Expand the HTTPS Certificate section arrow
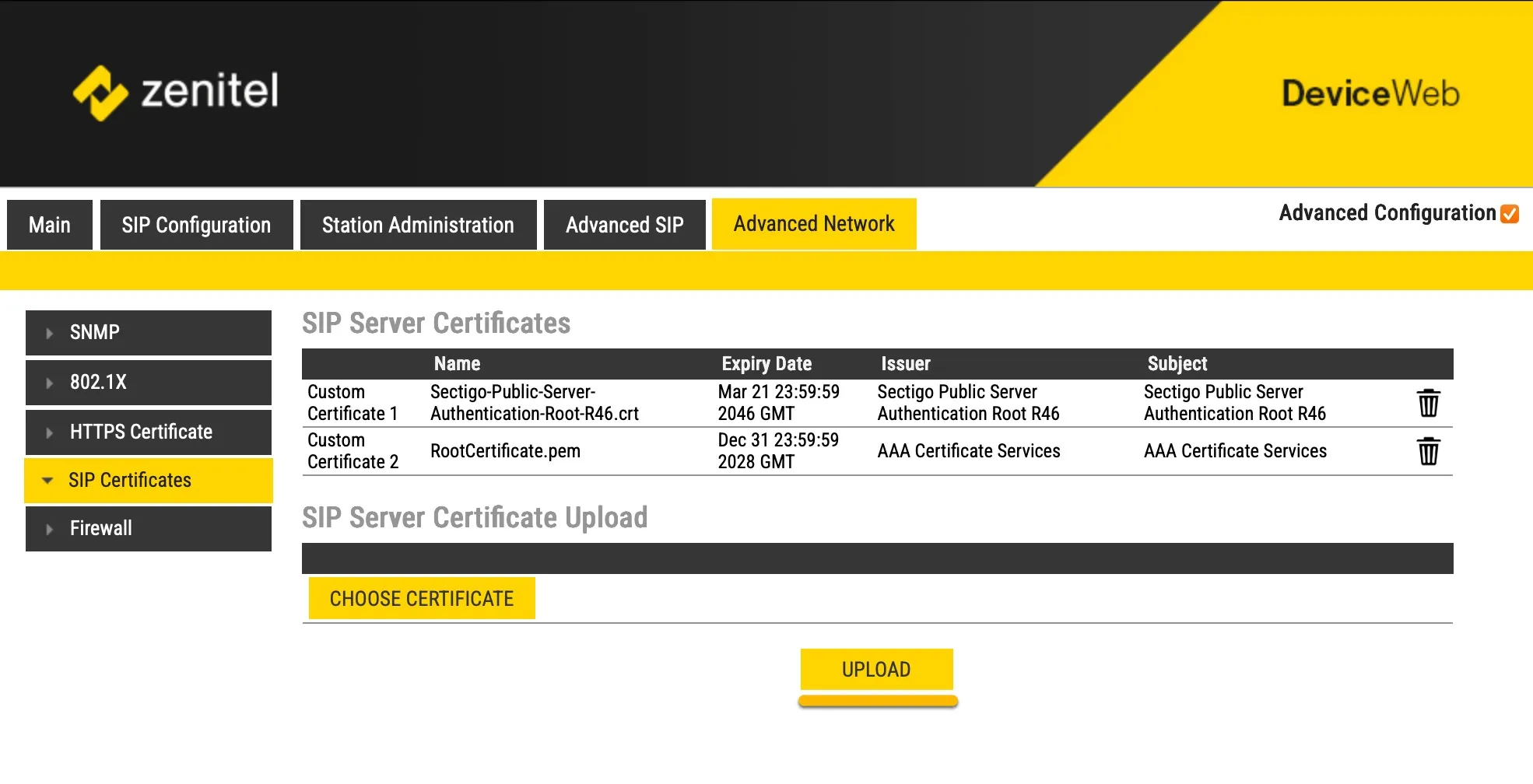 [49, 432]
